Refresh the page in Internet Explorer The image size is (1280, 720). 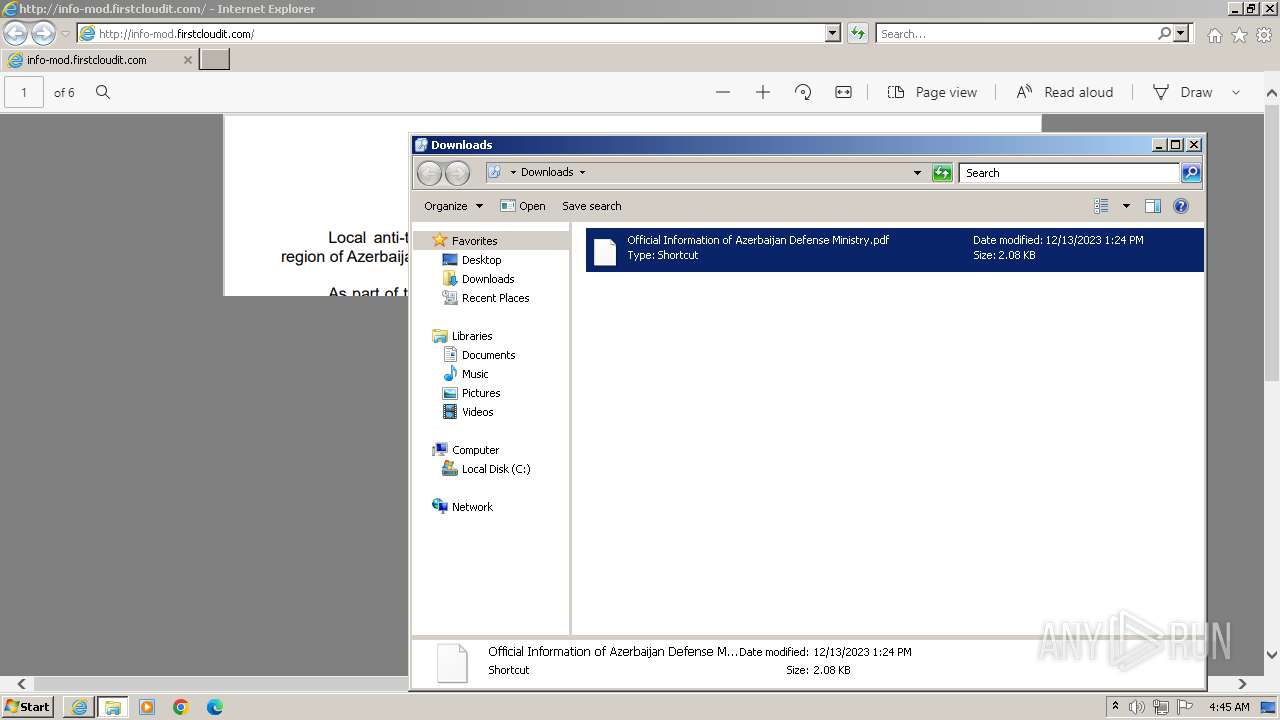coord(858,33)
